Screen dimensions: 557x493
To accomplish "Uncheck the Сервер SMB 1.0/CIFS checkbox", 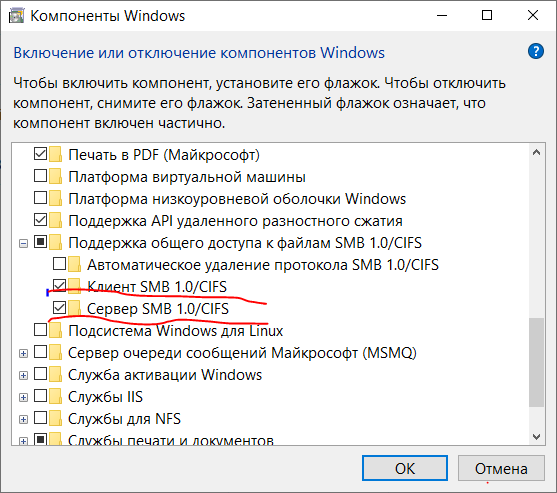I will pyautogui.click(x=59, y=308).
